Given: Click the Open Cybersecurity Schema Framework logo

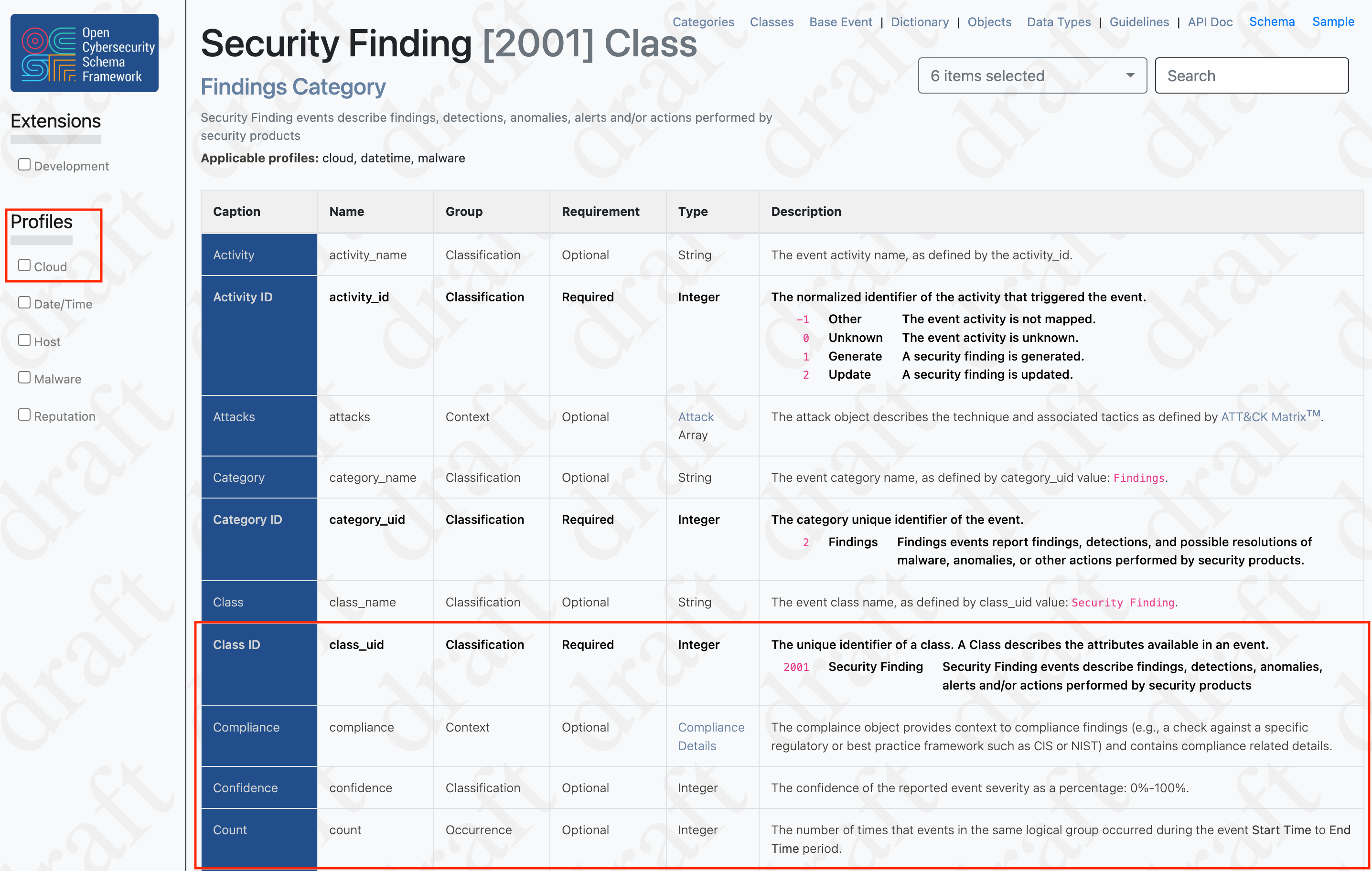Looking at the screenshot, I should point(85,52).
